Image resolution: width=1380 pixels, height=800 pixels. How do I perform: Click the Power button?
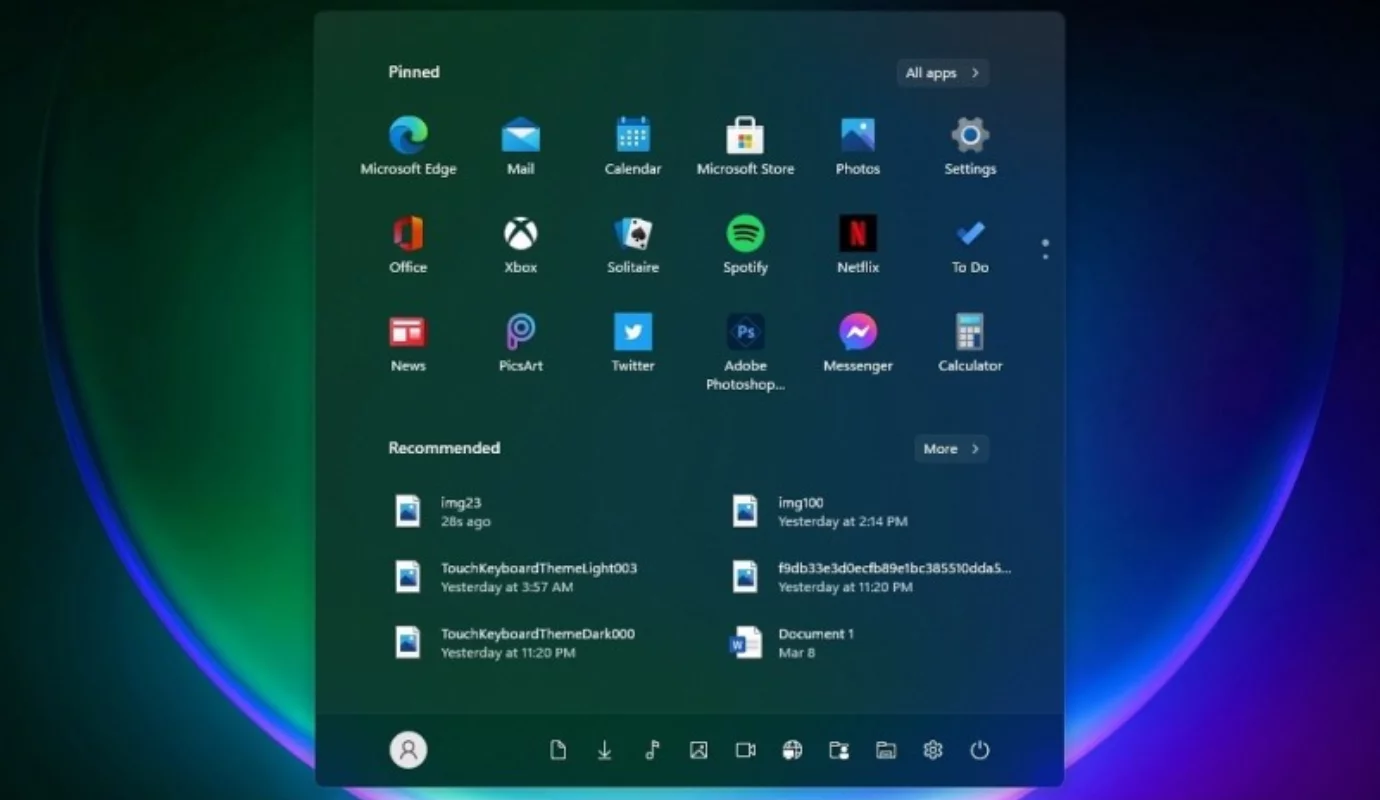pyautogui.click(x=980, y=750)
